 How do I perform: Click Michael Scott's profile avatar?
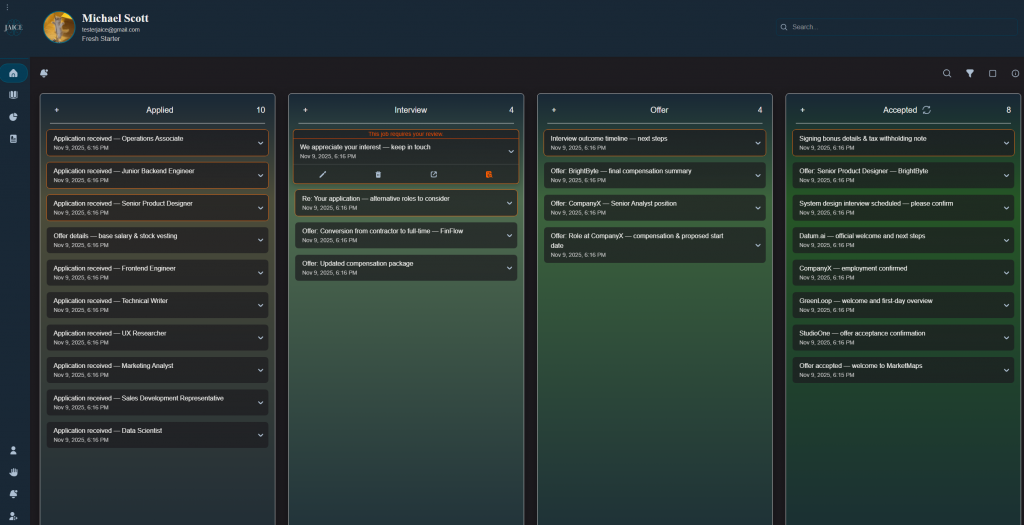tap(59, 27)
